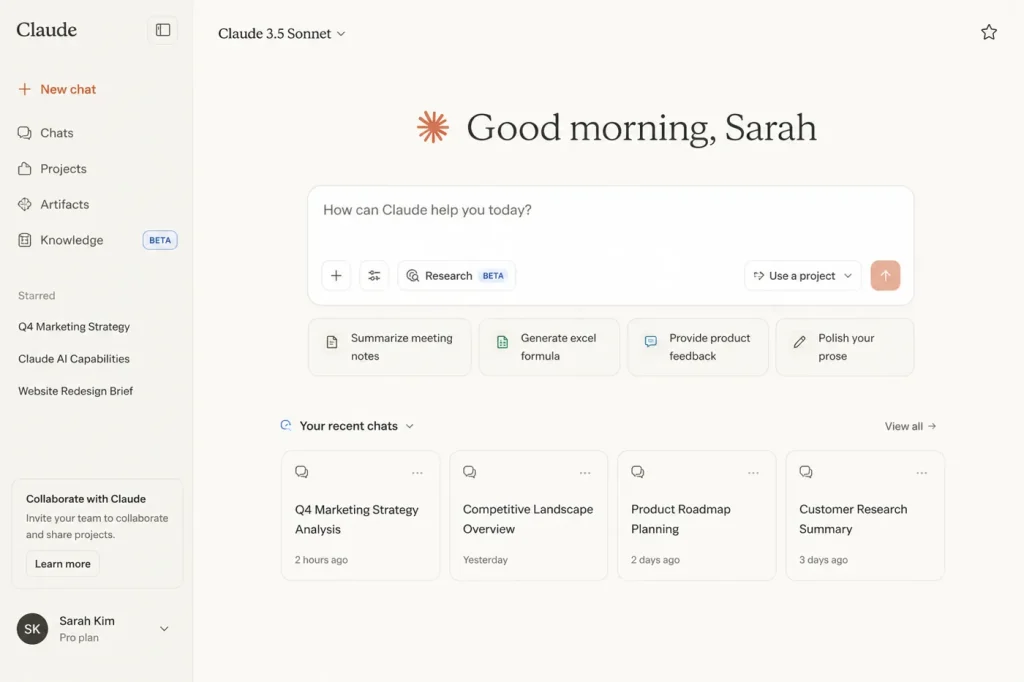
Task: Click 'Pro plan' label under Sarah Kim
Action: coord(79,638)
